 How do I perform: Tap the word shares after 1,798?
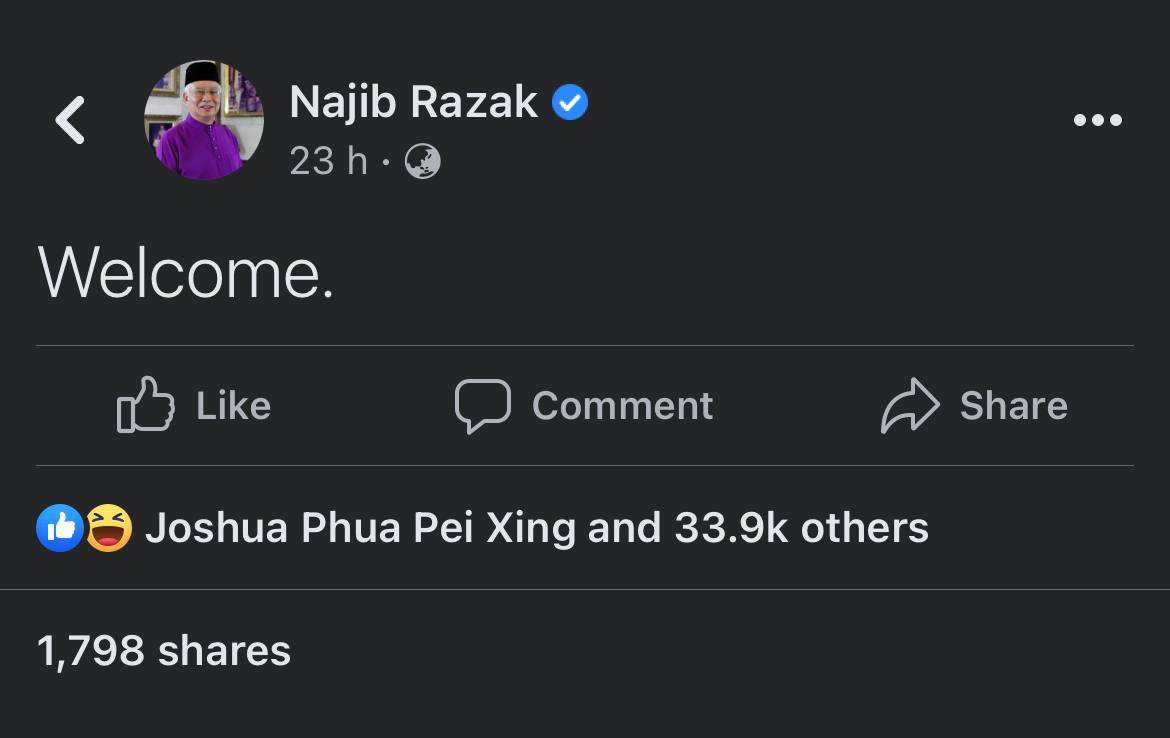point(224,651)
